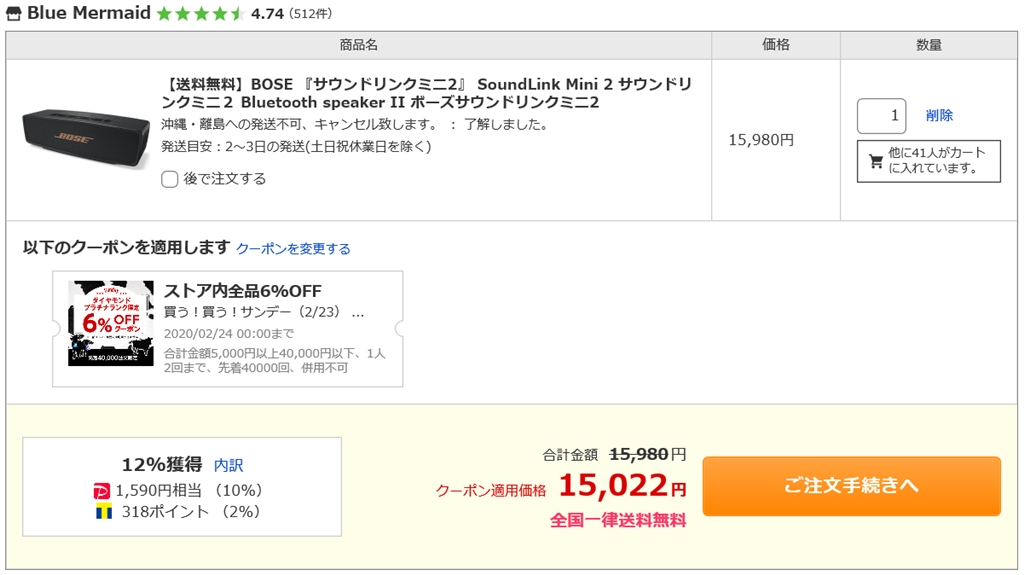Viewport: 1024px width, 575px height.
Task: Click the store icon beside Blue Mermaid
Action: click(x=14, y=13)
